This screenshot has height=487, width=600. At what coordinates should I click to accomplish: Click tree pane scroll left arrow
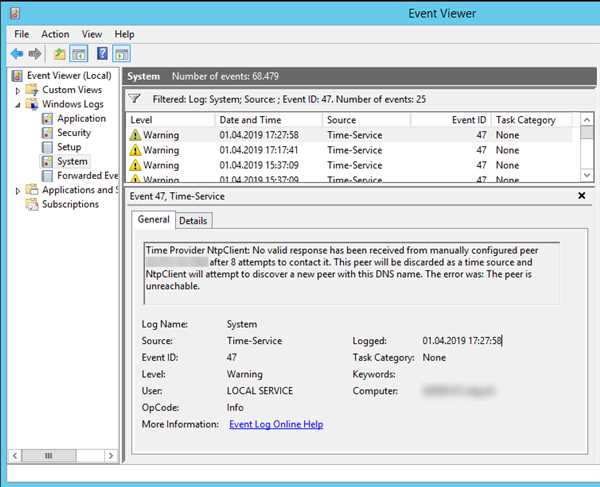(x=15, y=456)
